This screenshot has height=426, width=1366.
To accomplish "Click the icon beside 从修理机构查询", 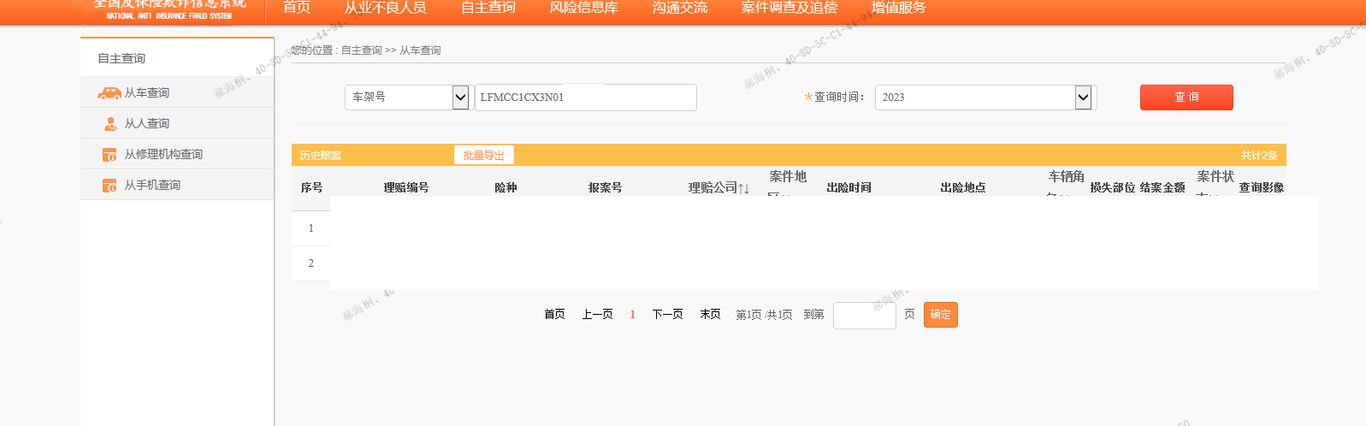I will [110, 155].
